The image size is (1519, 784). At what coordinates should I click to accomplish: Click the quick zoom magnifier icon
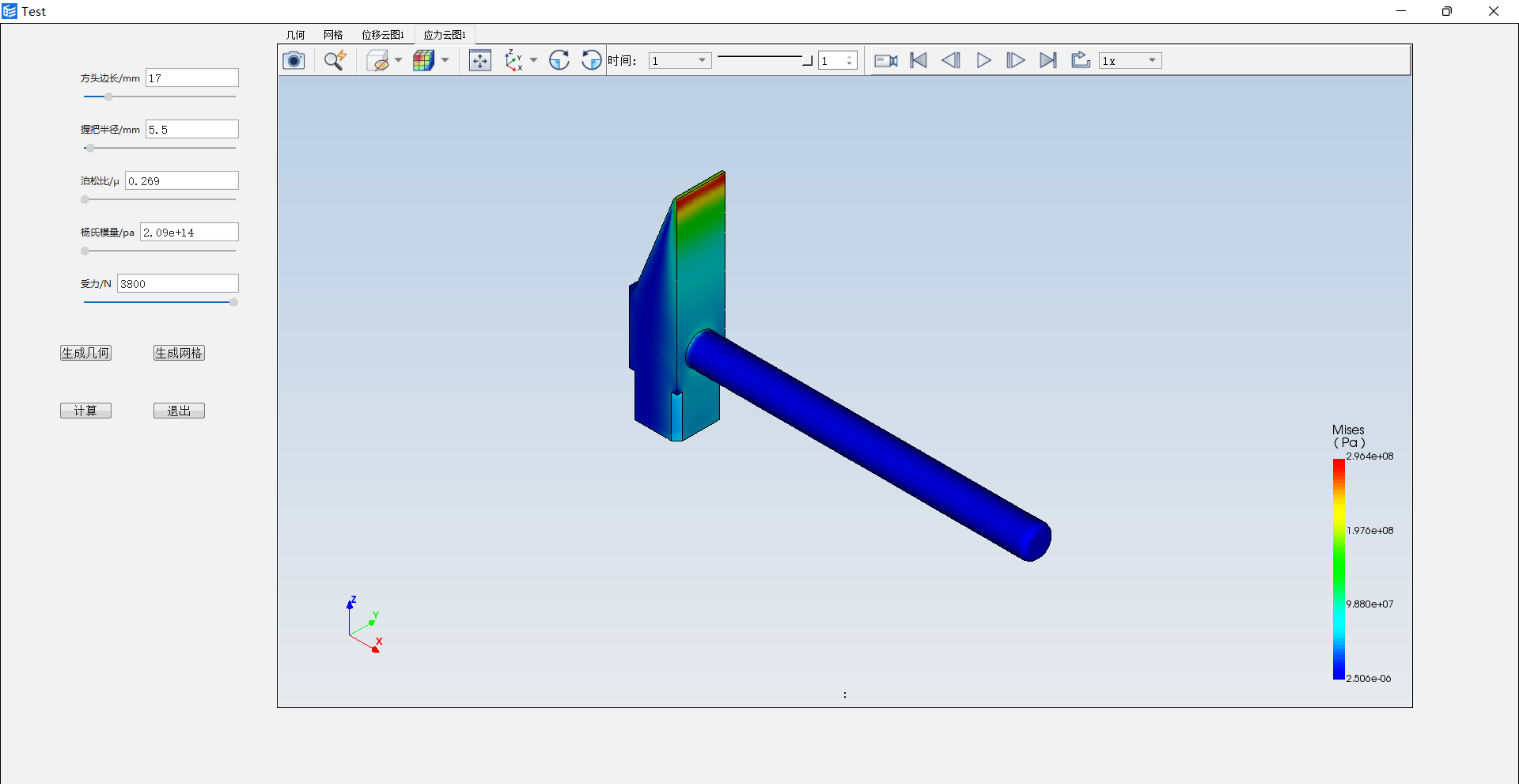point(335,60)
